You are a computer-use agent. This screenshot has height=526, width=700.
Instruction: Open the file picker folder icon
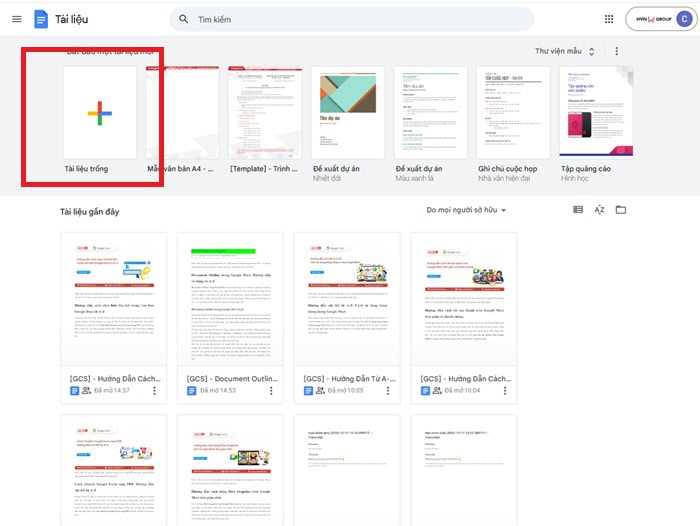(621, 209)
